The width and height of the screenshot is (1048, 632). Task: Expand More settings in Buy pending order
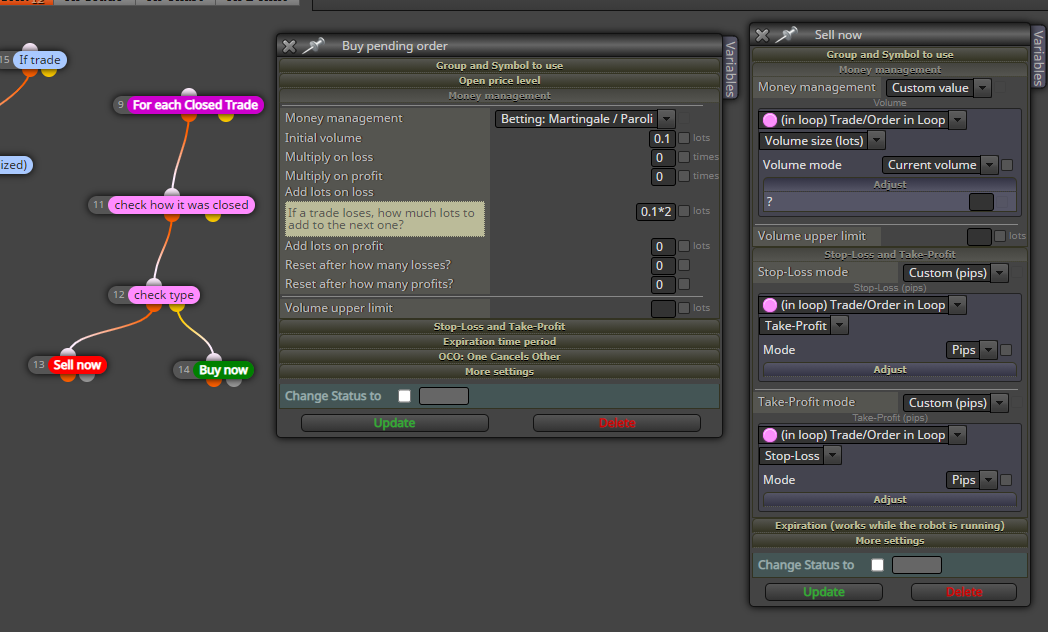(x=499, y=371)
